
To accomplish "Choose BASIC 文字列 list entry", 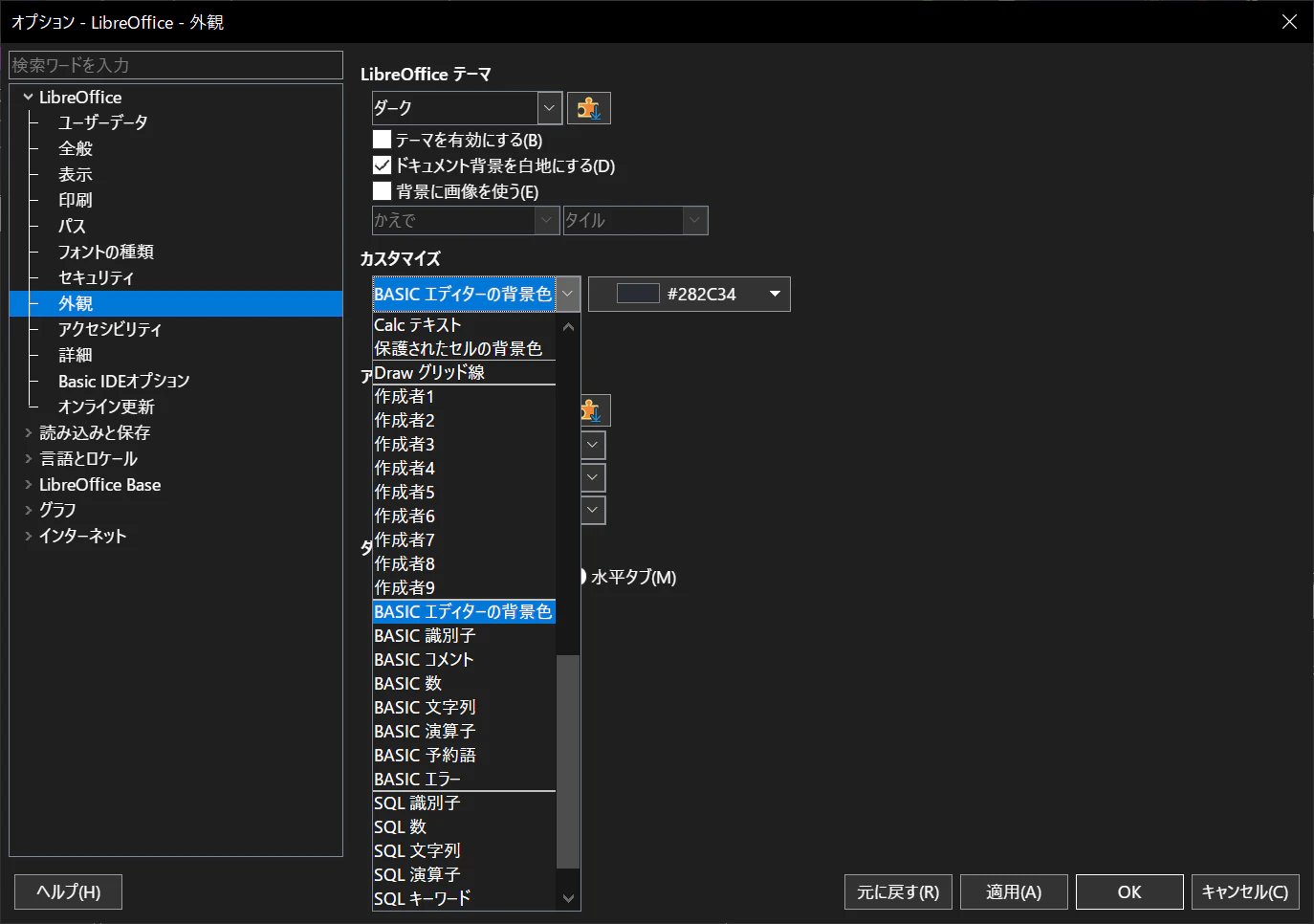I will 465,708.
